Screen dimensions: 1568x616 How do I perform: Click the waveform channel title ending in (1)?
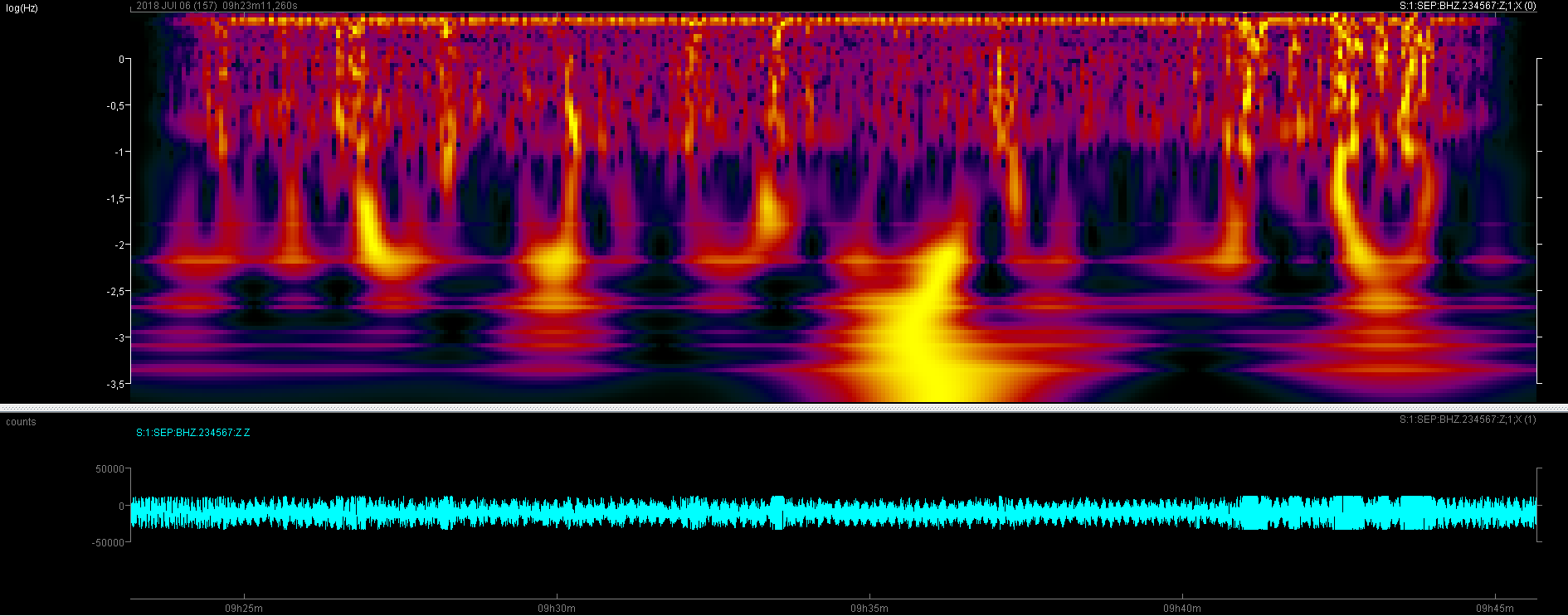[1467, 420]
